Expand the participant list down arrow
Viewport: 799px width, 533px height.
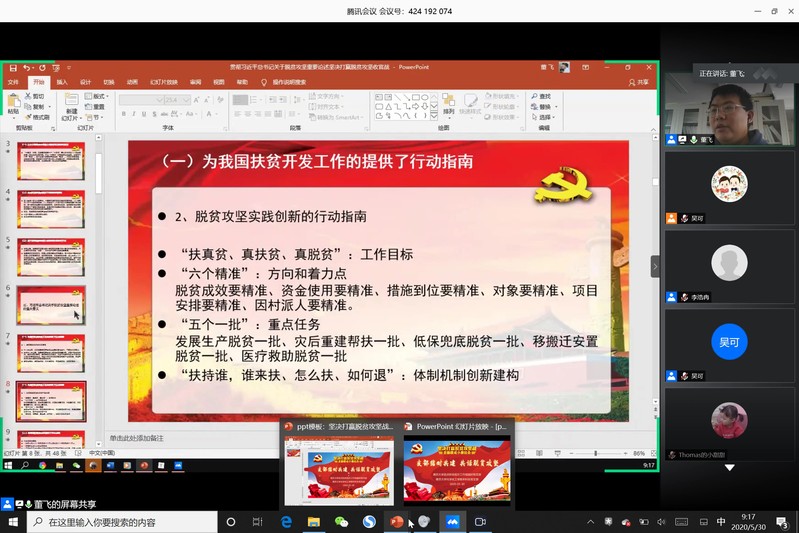[x=729, y=467]
